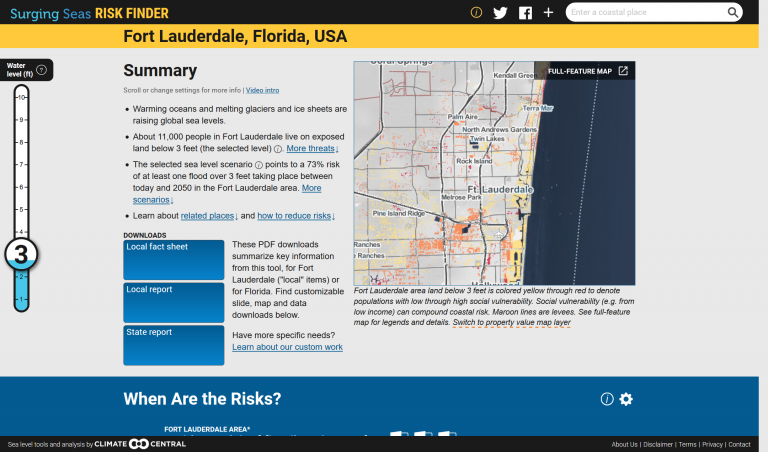Click the header info circle icon
Screen dimensions: 768x452
coord(476,13)
